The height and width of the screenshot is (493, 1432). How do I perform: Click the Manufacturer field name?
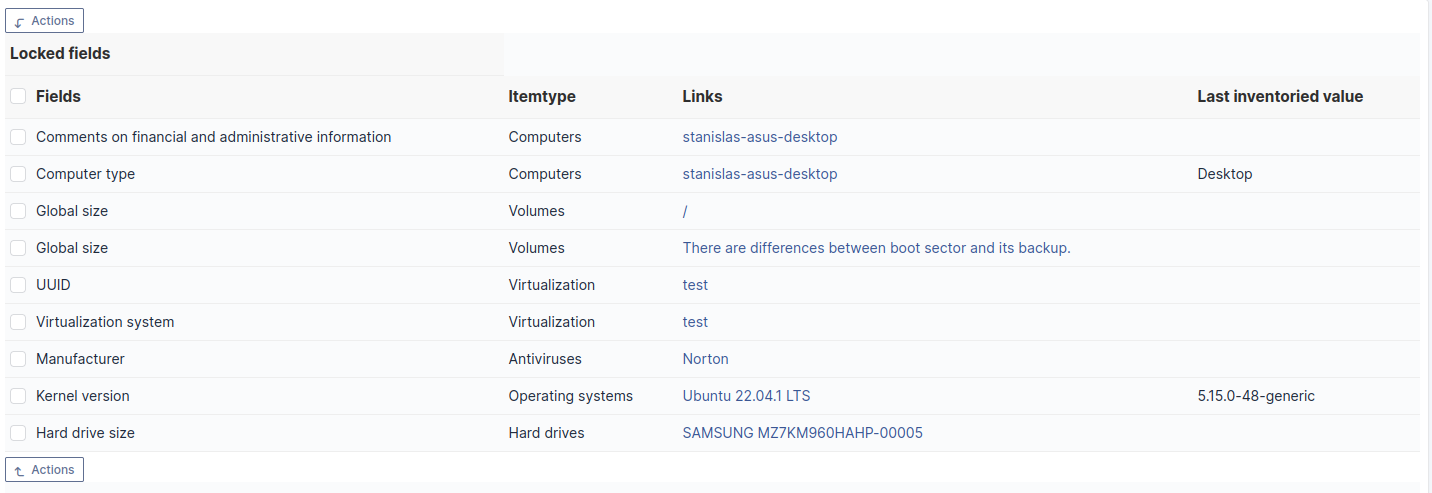80,359
